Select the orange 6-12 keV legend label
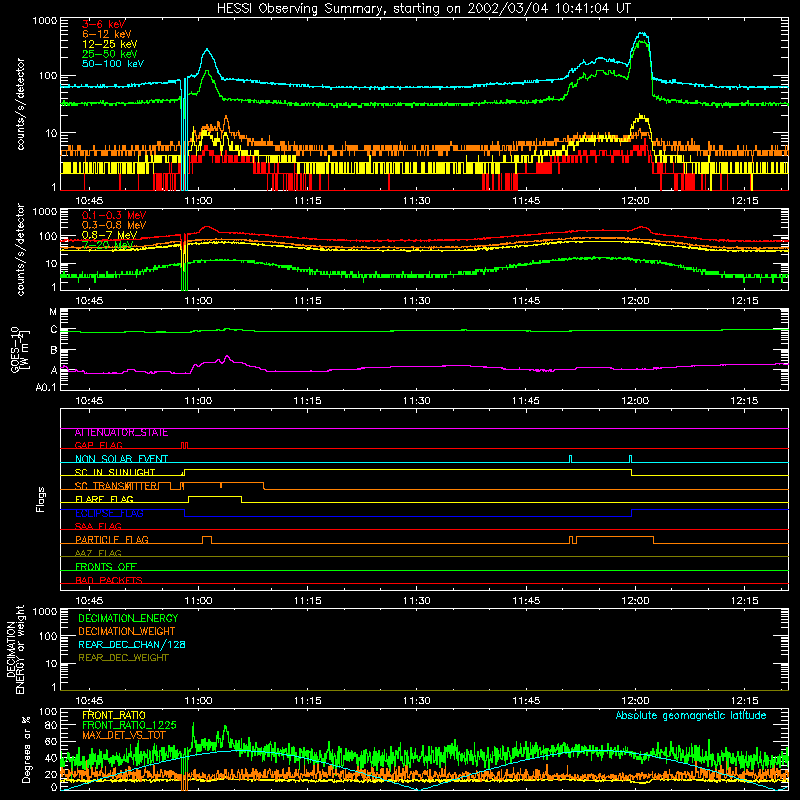Image resolution: width=800 pixels, height=800 pixels. (107, 34)
